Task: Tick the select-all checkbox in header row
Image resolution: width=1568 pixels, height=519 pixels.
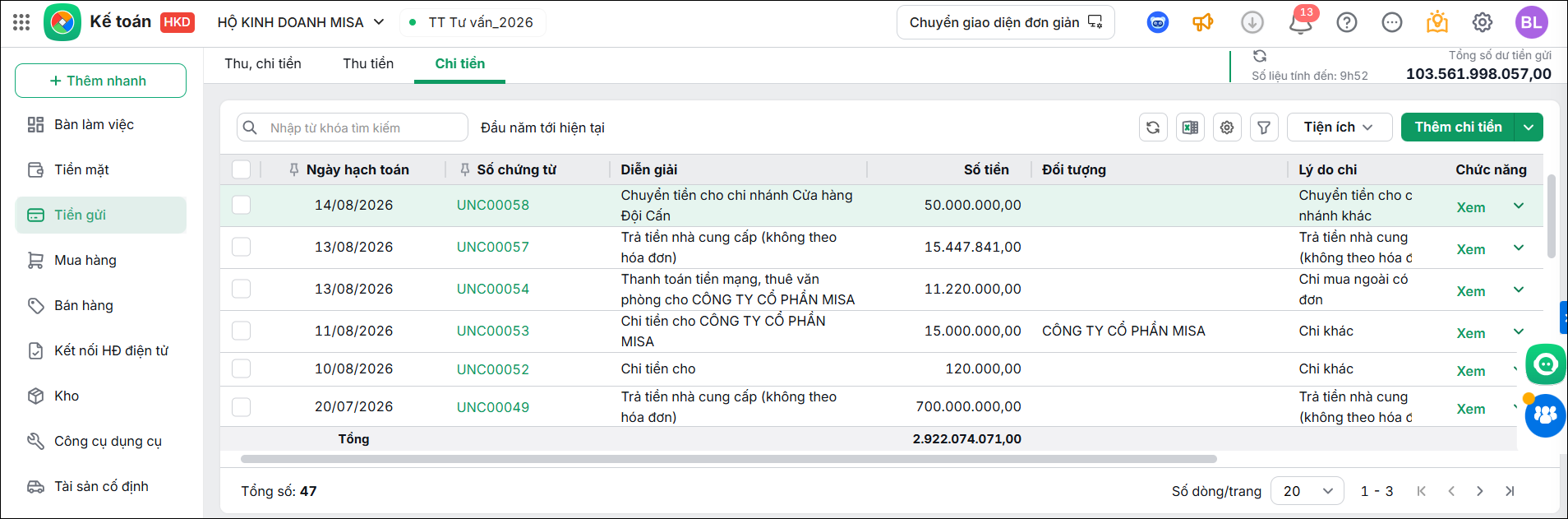Action: click(x=241, y=169)
